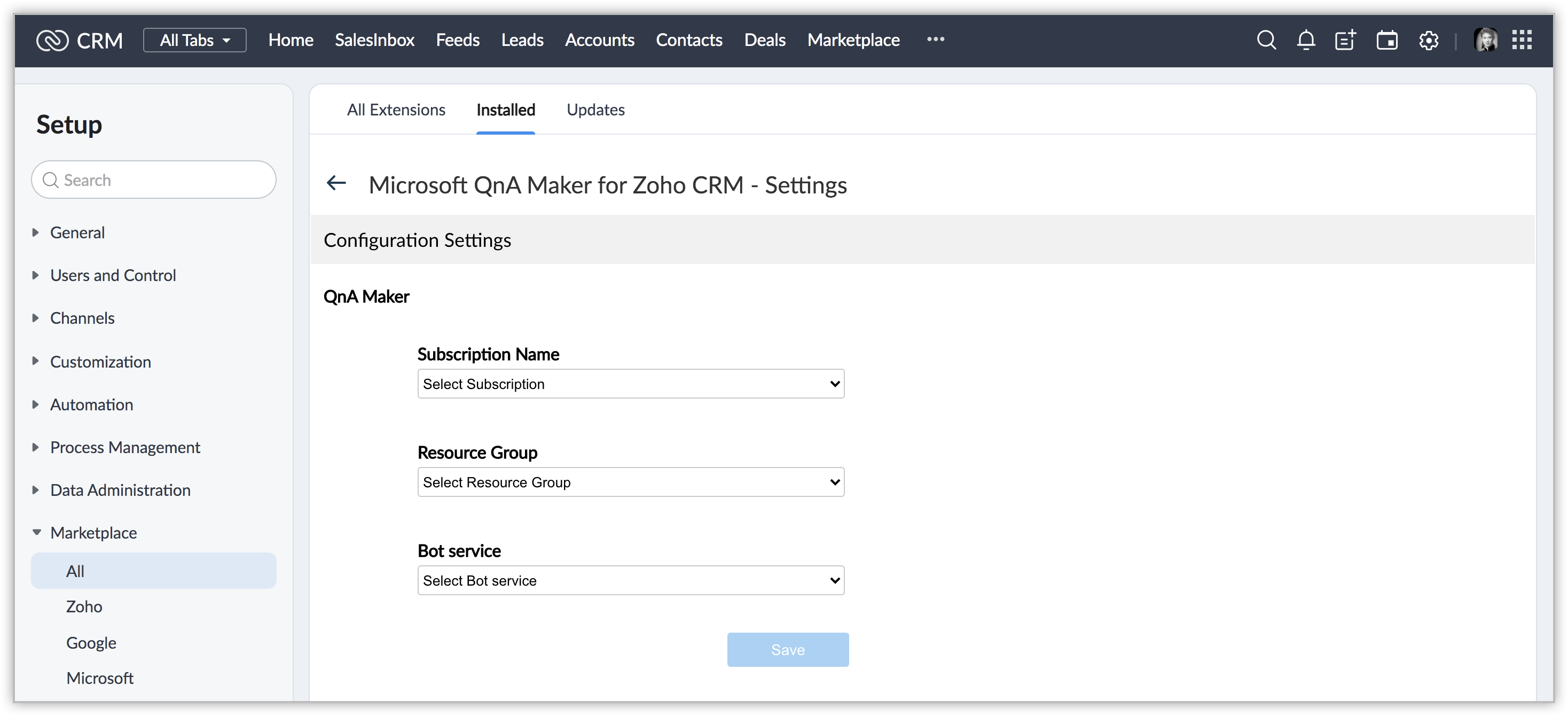Open the notifications bell
The image size is (1568, 716).
(1306, 40)
